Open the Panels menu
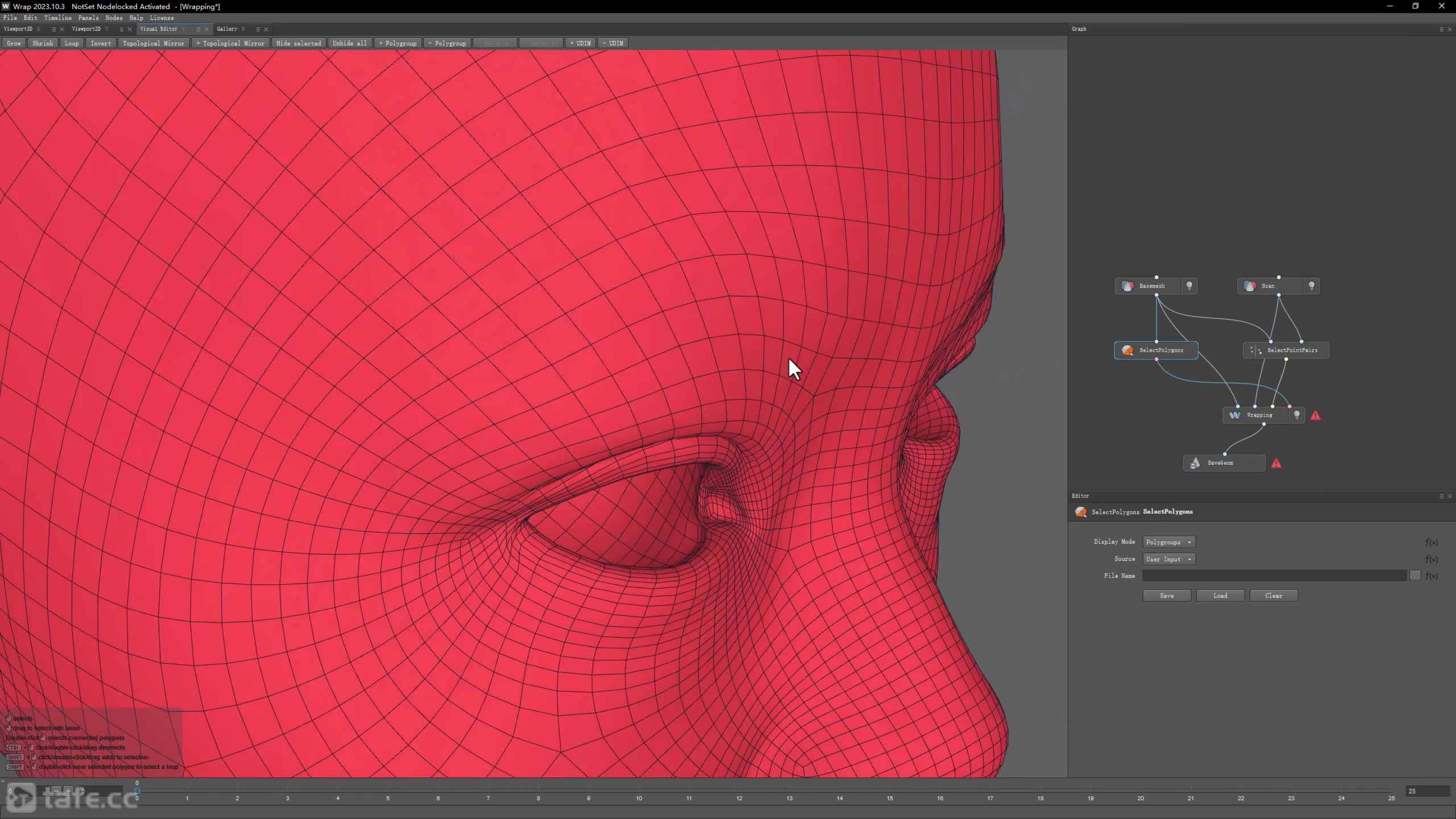 88,18
